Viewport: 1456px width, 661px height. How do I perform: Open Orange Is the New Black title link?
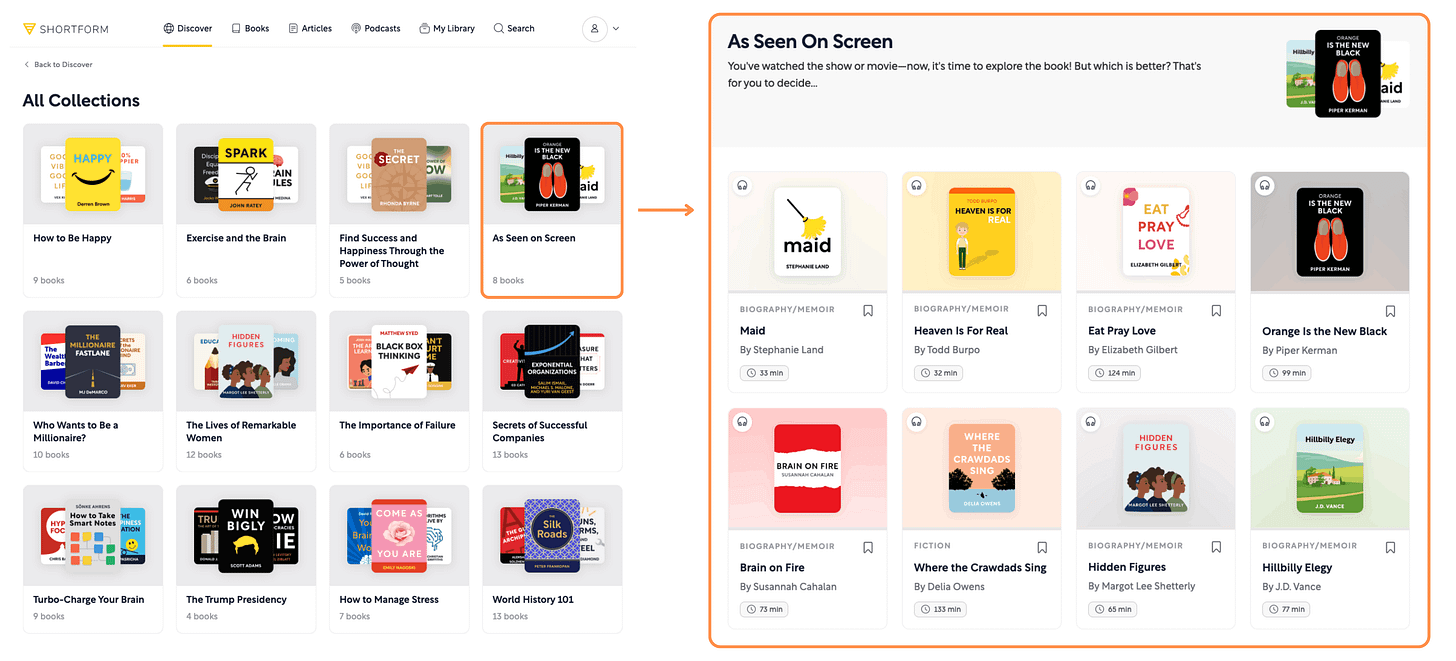click(x=1324, y=332)
